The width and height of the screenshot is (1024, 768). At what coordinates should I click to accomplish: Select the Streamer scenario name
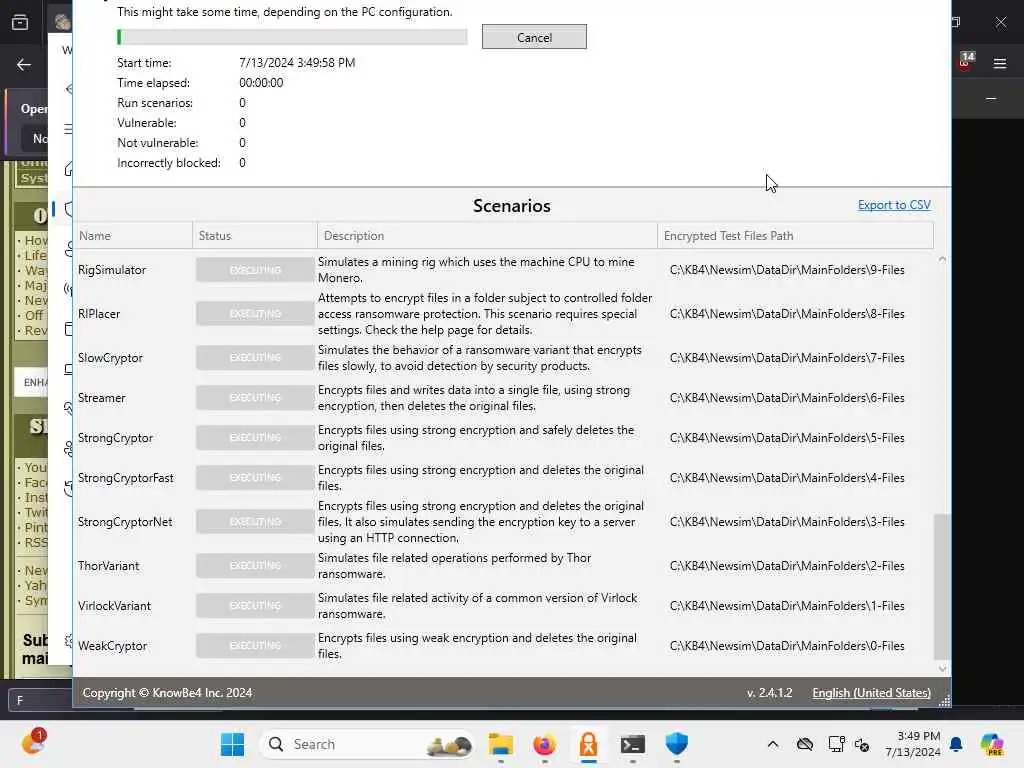click(101, 398)
